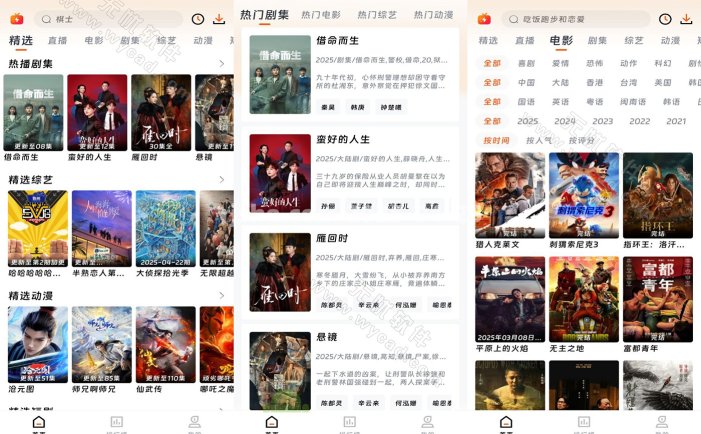This screenshot has height=434, width=701.
Task: Open ranking chart icon in middle screen bottom bar
Action: click(x=350, y=421)
